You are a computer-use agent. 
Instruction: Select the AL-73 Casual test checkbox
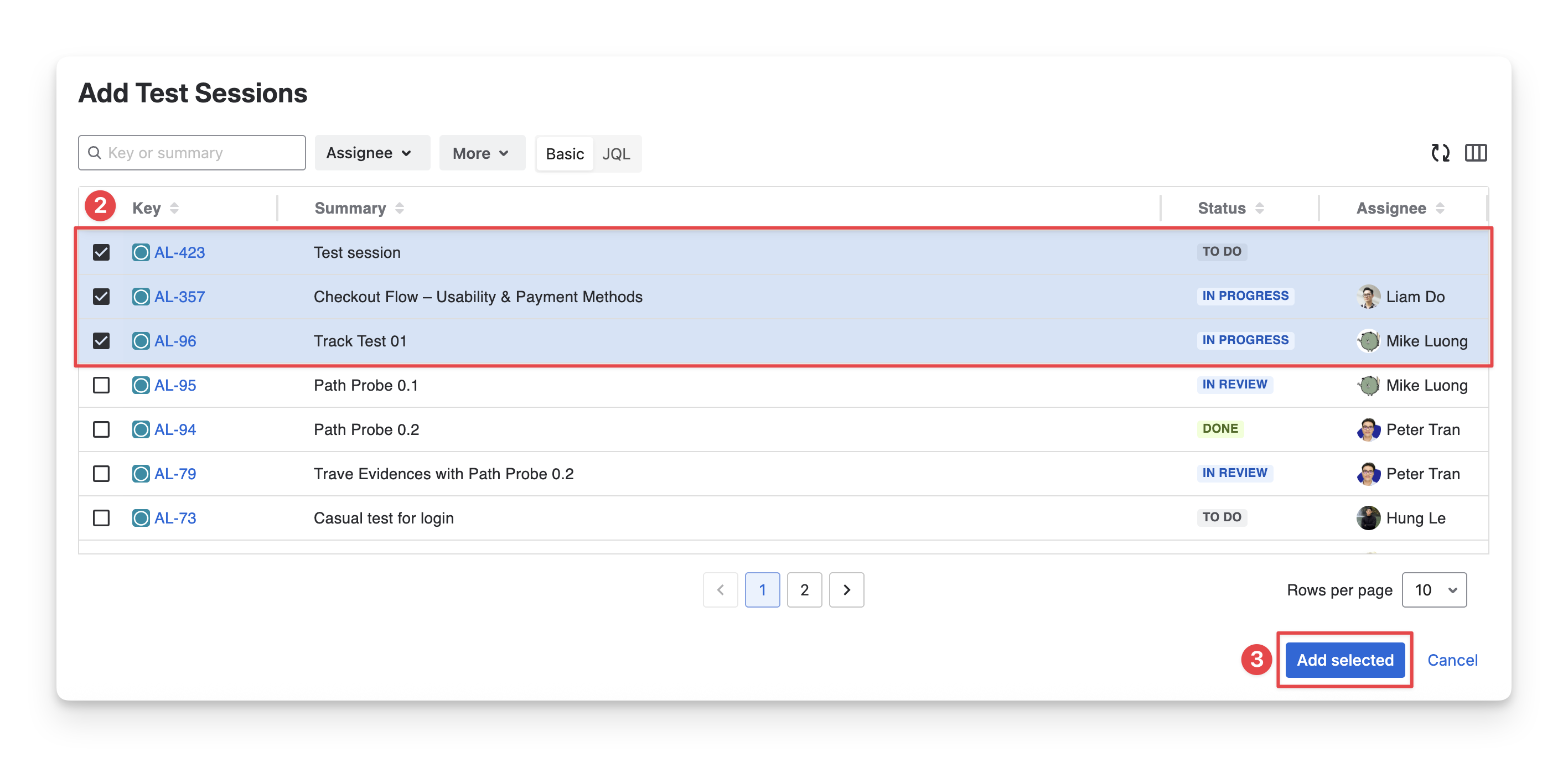(101, 518)
